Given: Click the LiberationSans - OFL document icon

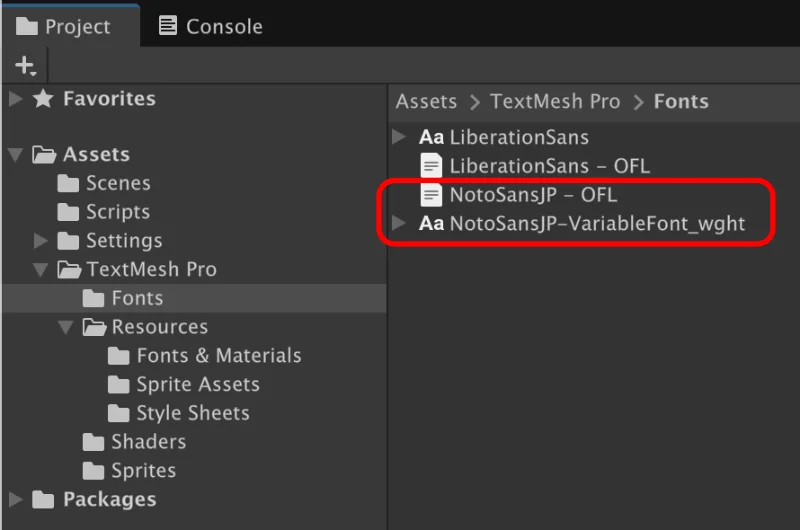Looking at the screenshot, I should (x=431, y=166).
